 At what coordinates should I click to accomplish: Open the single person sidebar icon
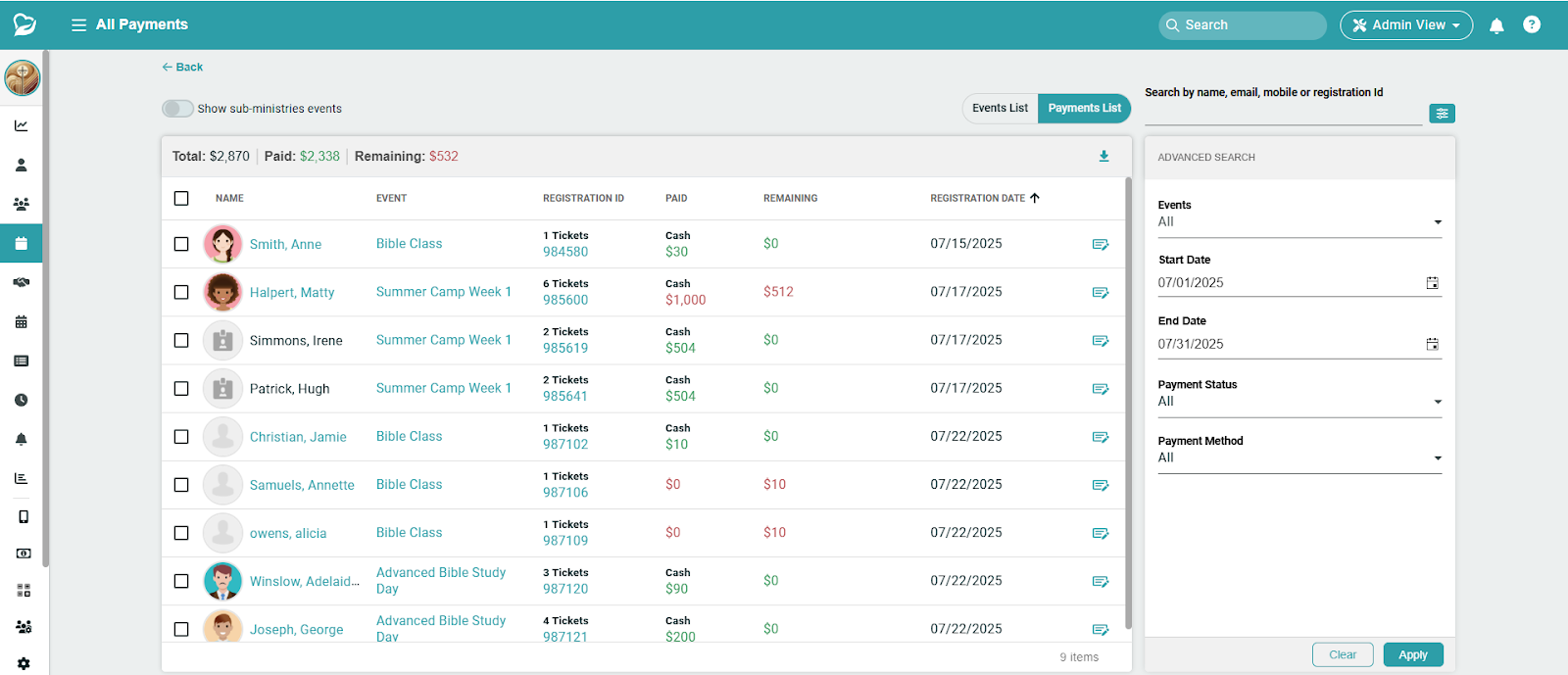22,165
